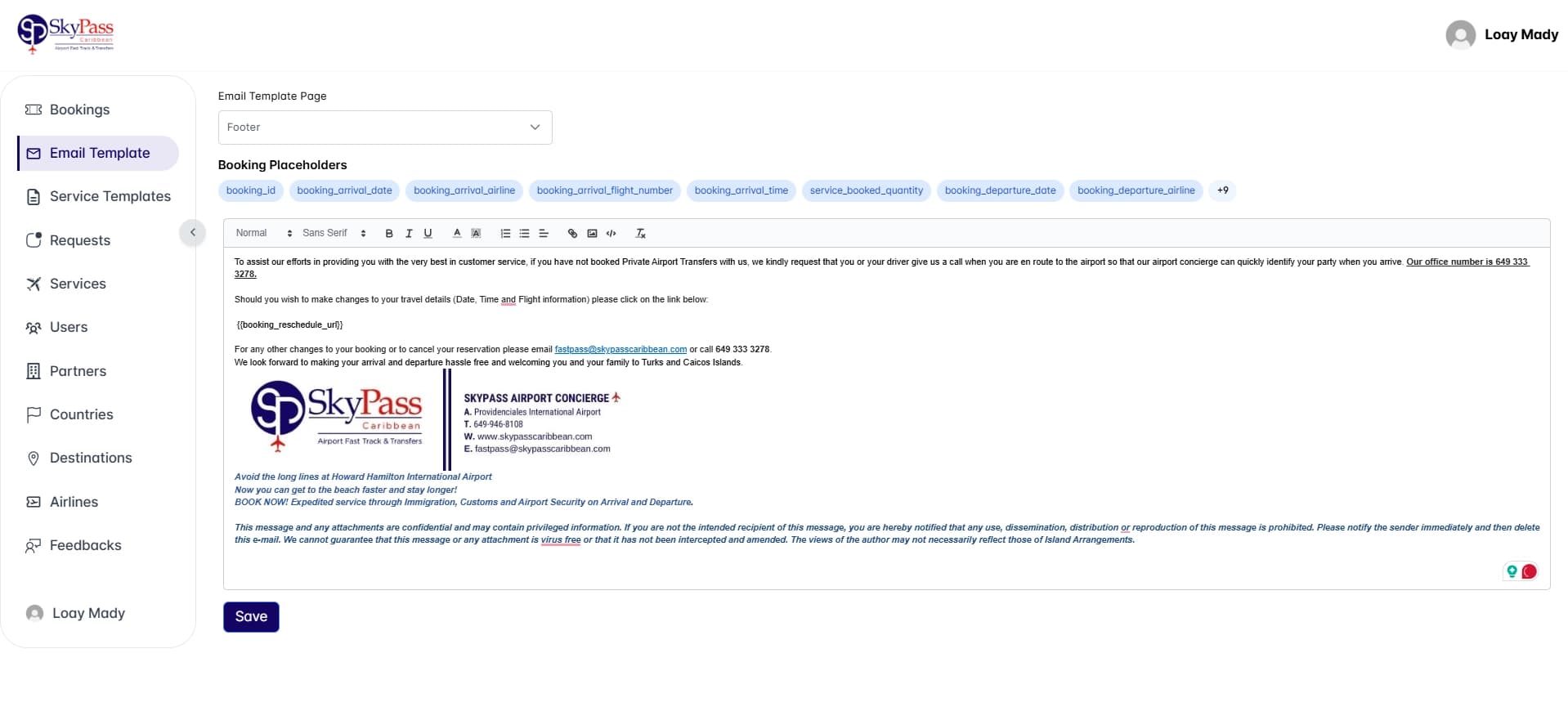Insert the booking_arrival_flight_number placeholder chip
Screen dimensions: 1568x716
tap(605, 190)
